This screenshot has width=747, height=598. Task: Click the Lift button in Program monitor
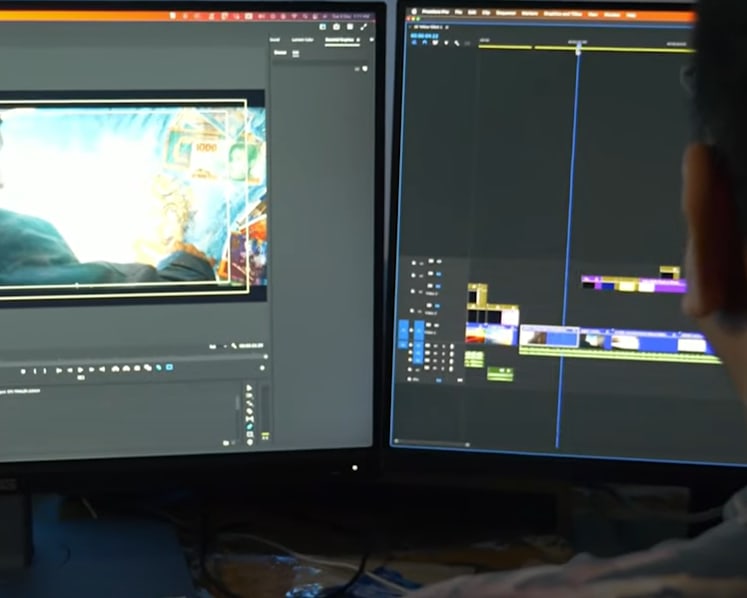pos(115,369)
